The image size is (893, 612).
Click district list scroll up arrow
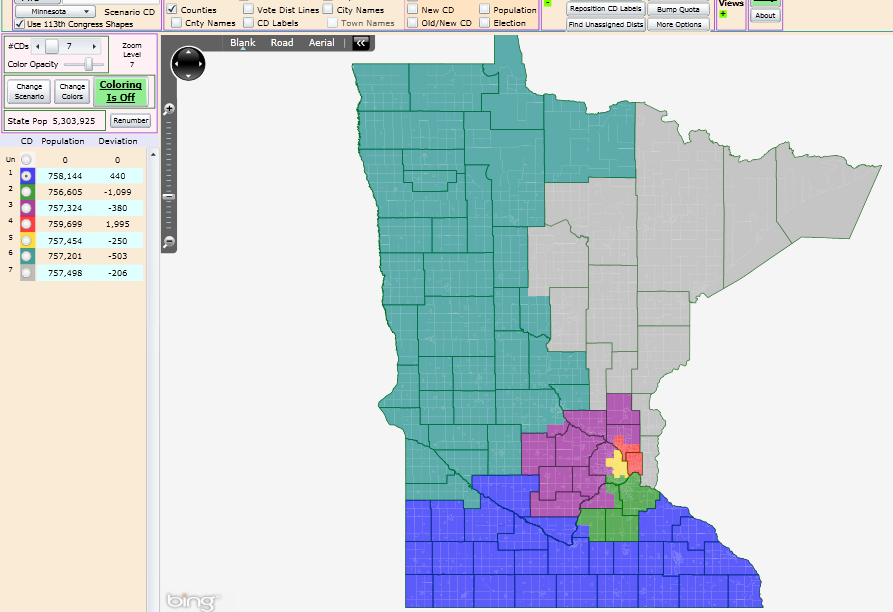pos(153,154)
